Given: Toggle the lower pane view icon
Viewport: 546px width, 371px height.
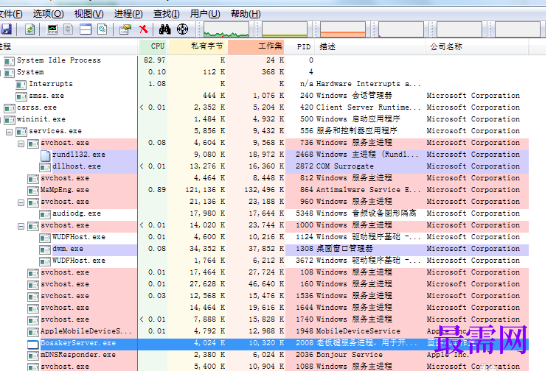Looking at the screenshot, I should point(85,29).
